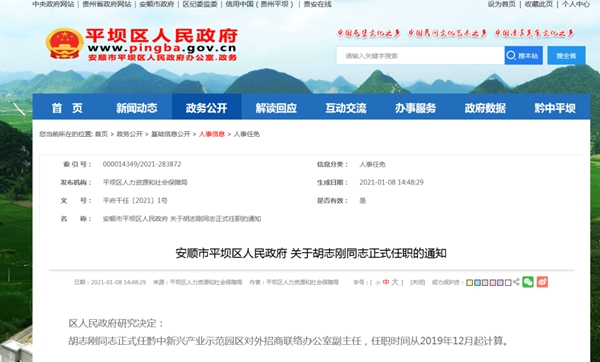
Task: Open the 政务公开 navigation tab
Action: pyautogui.click(x=207, y=108)
